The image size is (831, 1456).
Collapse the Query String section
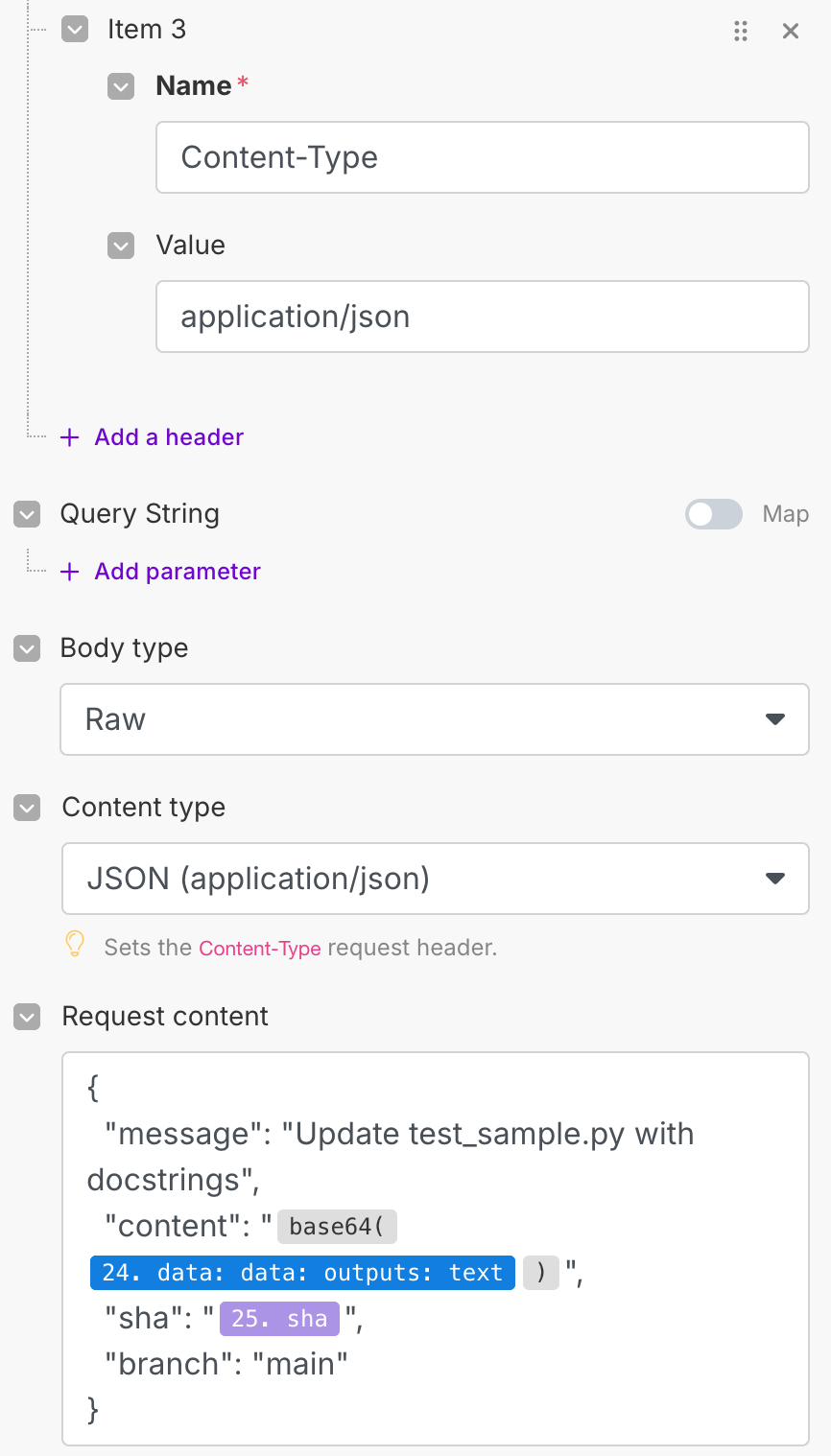(27, 514)
